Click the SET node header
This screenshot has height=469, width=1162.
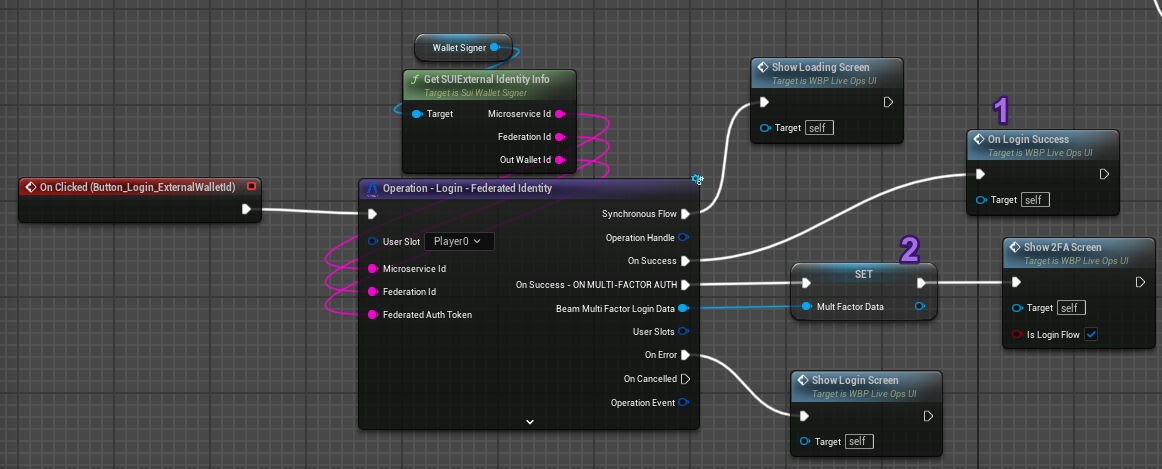click(x=864, y=273)
